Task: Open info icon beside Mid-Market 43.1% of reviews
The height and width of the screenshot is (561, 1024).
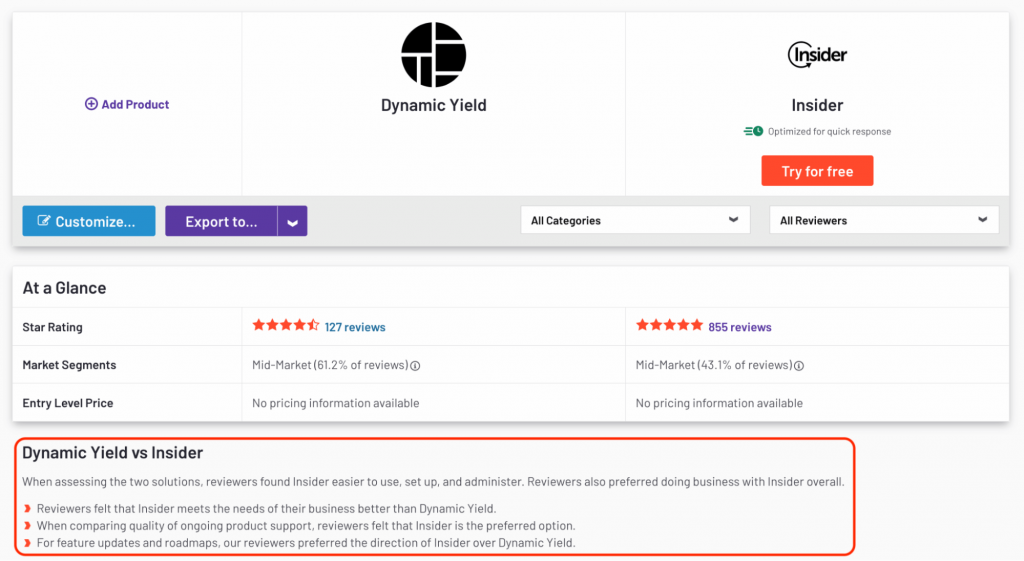Action: click(x=799, y=366)
